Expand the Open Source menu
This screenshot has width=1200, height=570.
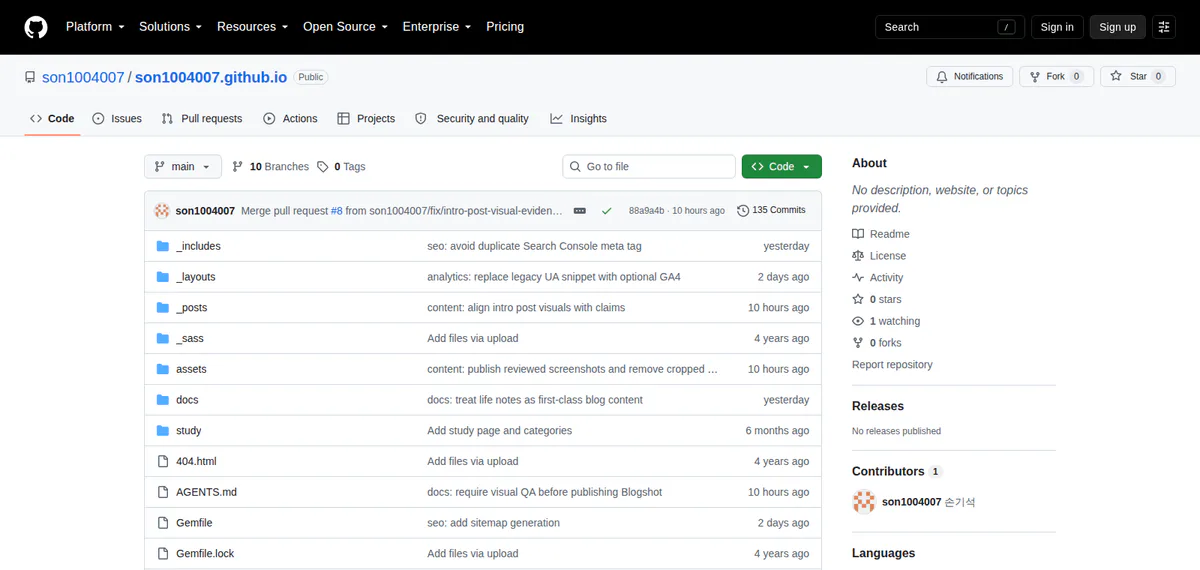click(346, 27)
